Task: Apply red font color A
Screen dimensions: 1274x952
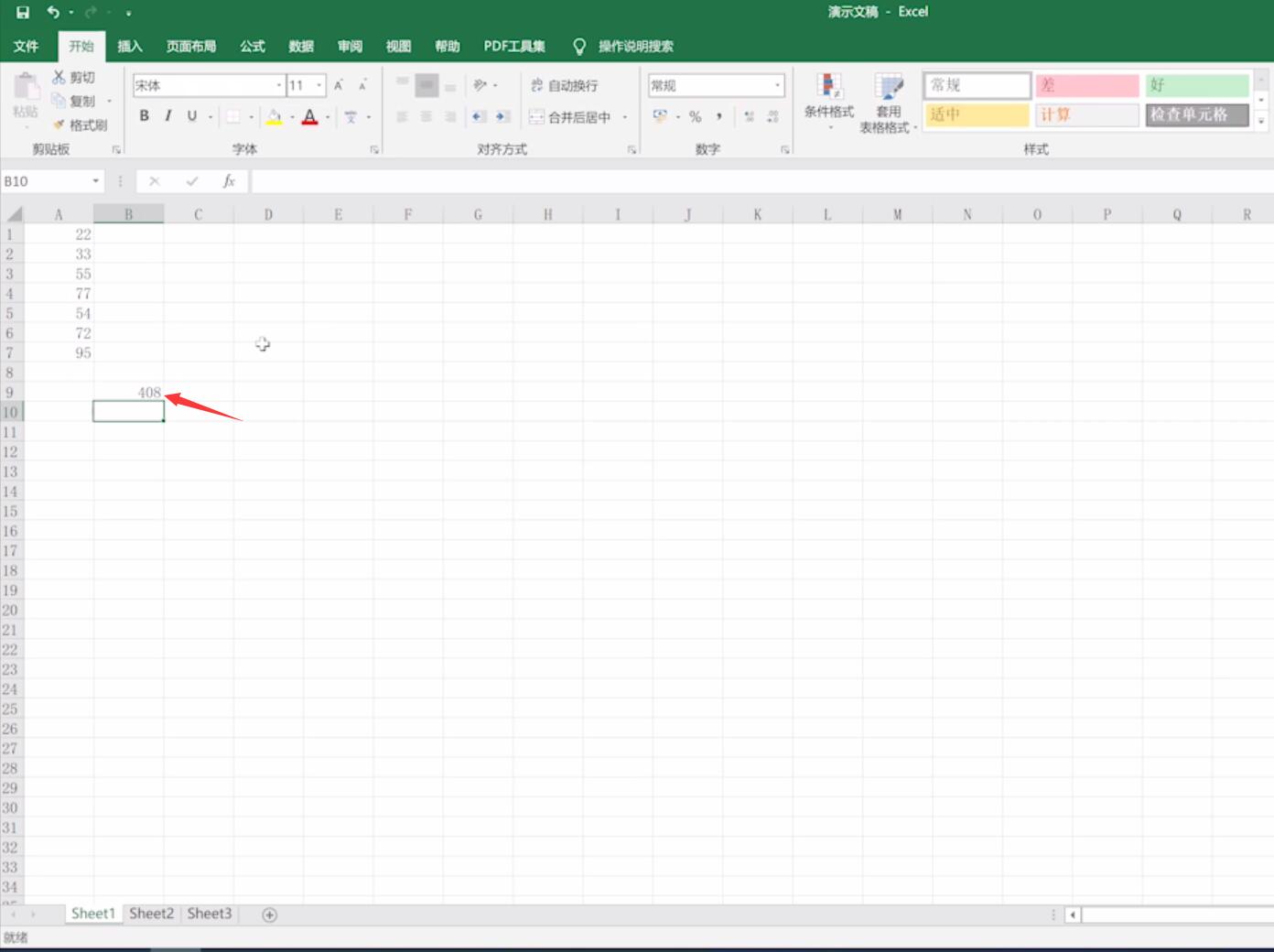Action: [309, 116]
